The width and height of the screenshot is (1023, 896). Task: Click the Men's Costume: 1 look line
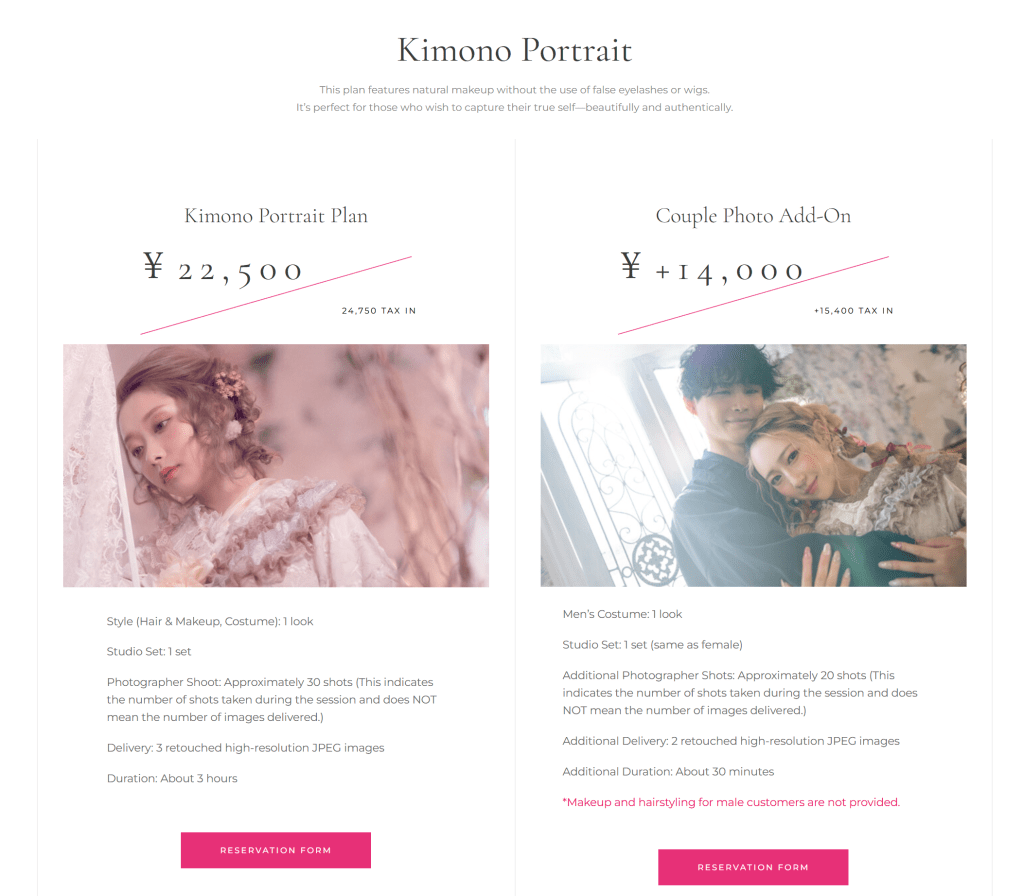(622, 614)
